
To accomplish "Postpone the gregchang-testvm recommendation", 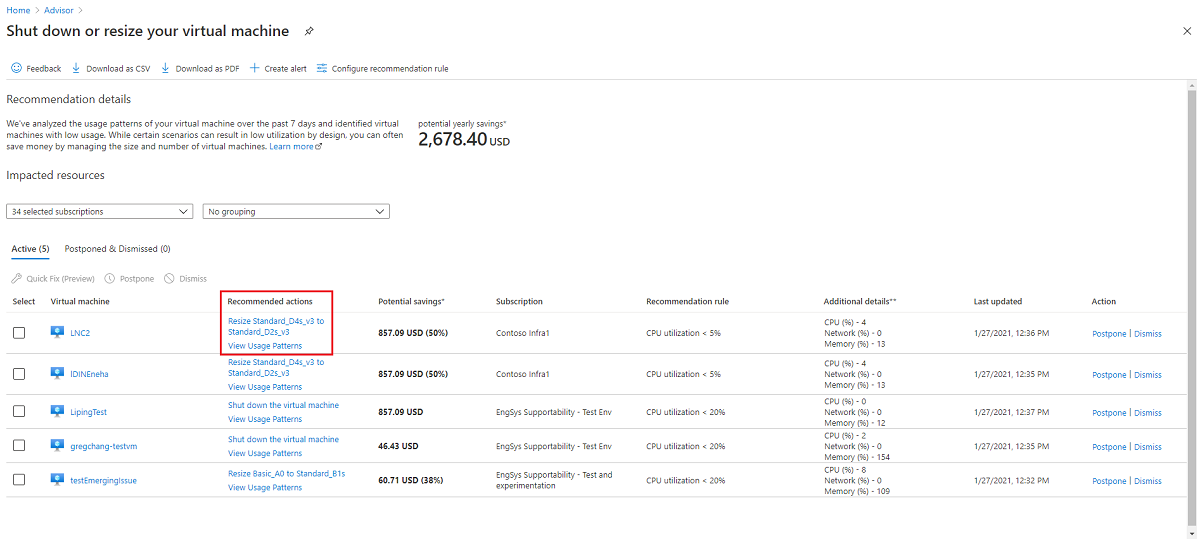I will pyautogui.click(x=1109, y=447).
